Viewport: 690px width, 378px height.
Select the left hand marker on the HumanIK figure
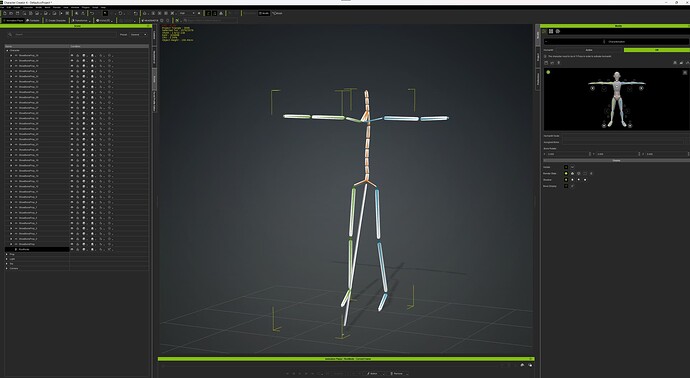click(x=641, y=88)
